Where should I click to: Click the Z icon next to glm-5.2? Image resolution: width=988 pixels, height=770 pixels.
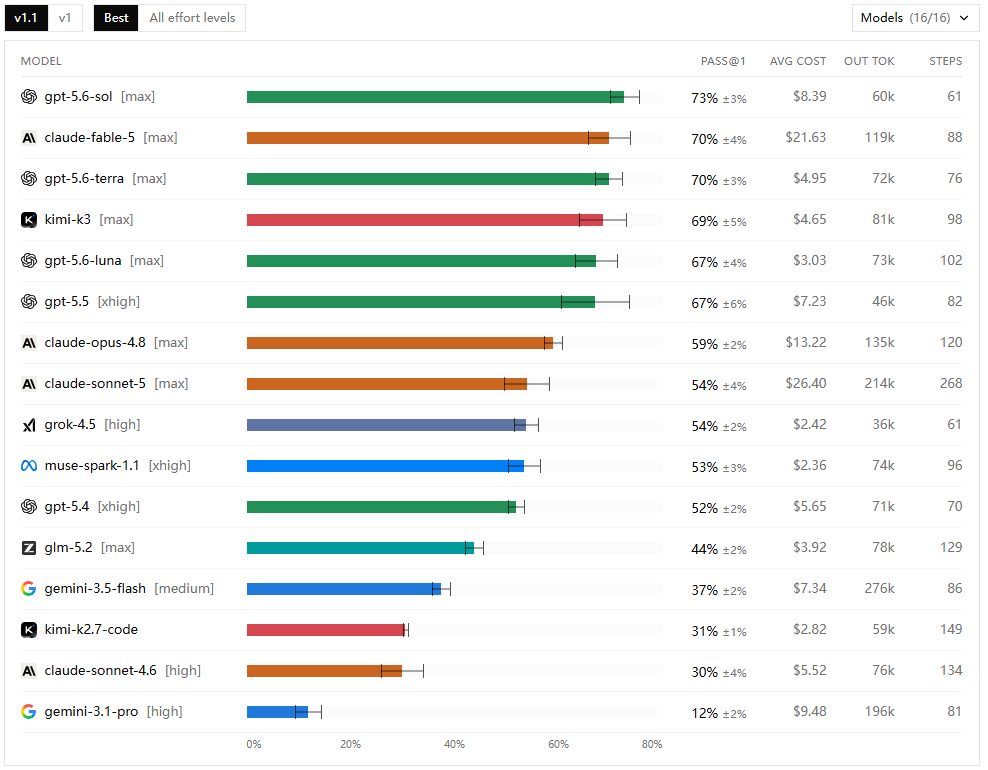[x=29, y=548]
